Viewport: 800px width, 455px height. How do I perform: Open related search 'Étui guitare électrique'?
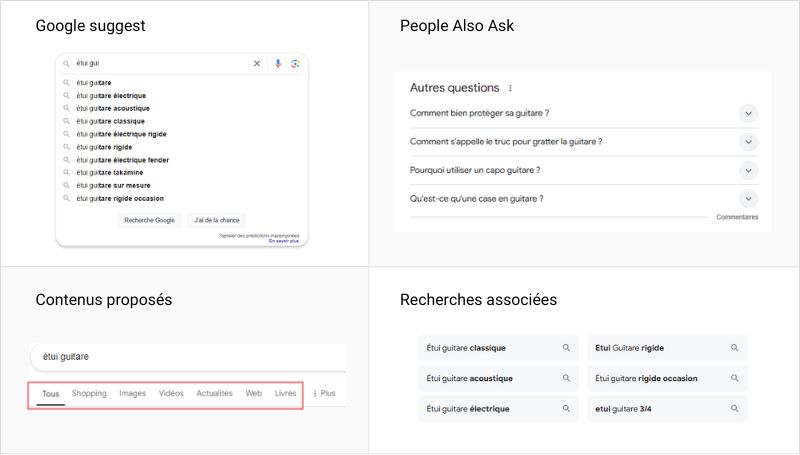pos(498,409)
